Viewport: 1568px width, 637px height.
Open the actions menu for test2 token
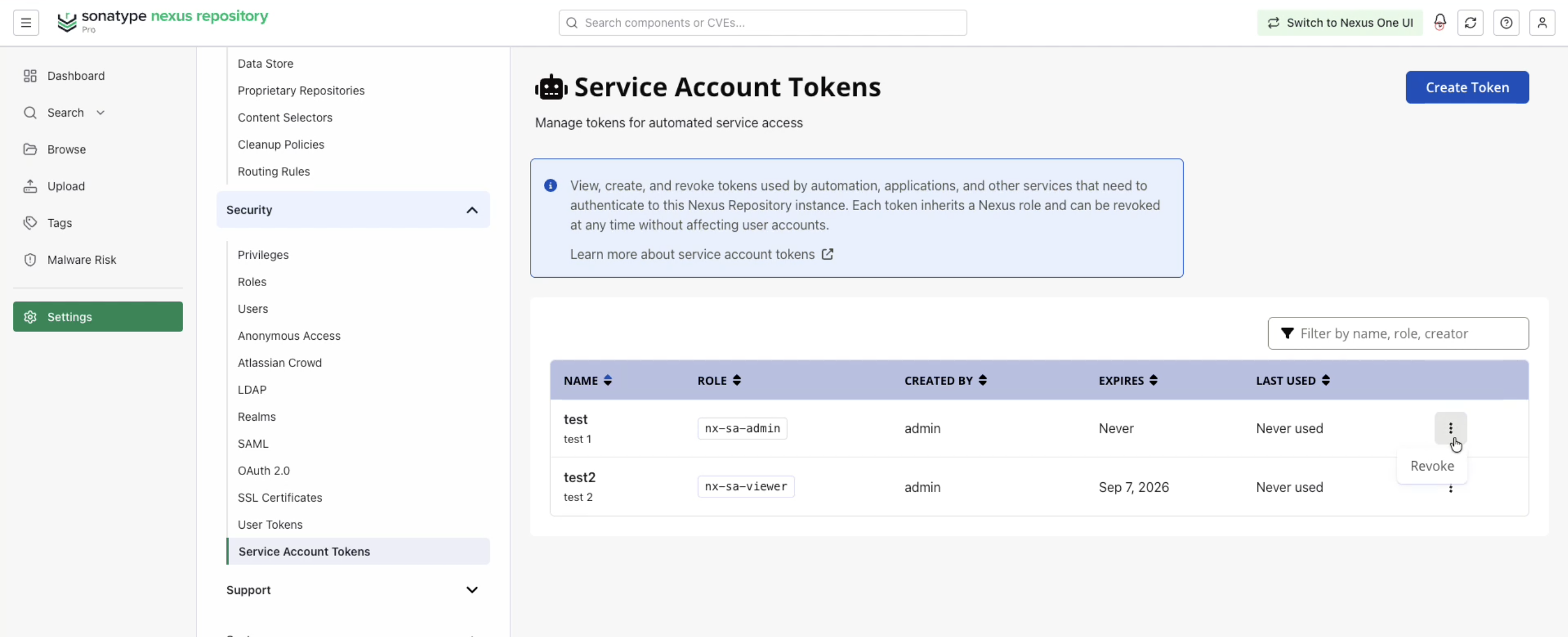pyautogui.click(x=1450, y=488)
